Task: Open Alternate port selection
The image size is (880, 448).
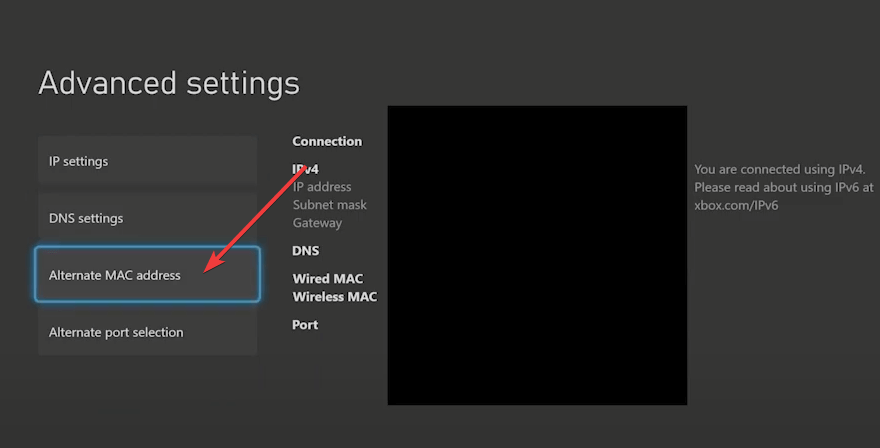Action: coord(148,332)
